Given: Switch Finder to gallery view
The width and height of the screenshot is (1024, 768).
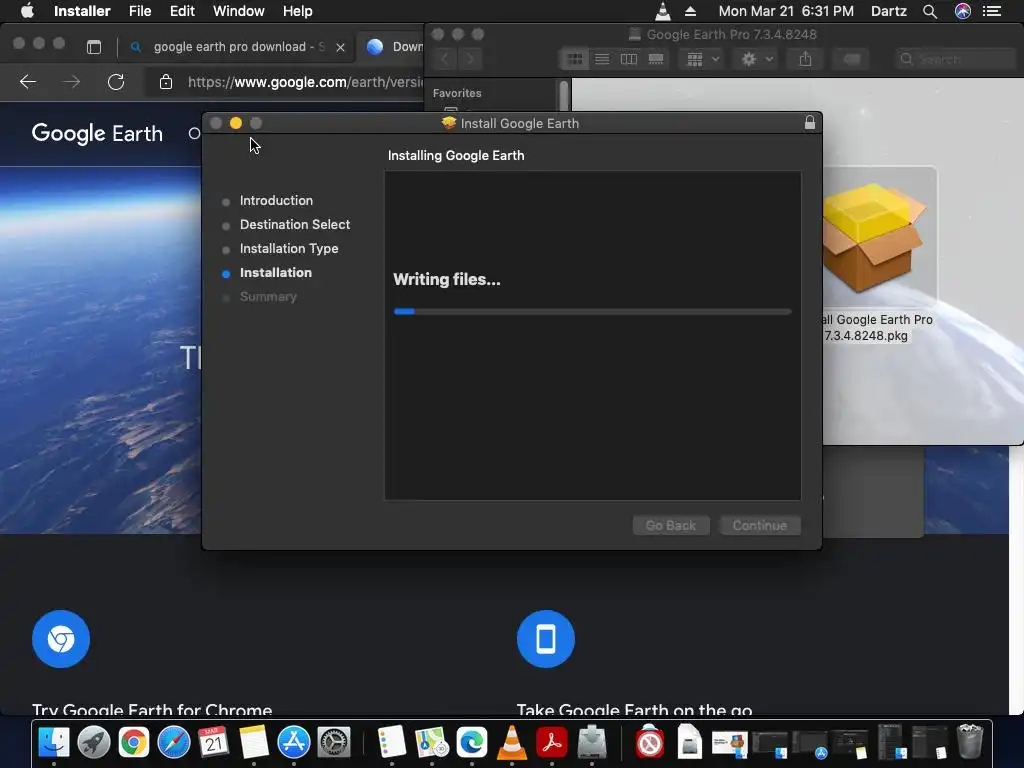Looking at the screenshot, I should (656, 59).
